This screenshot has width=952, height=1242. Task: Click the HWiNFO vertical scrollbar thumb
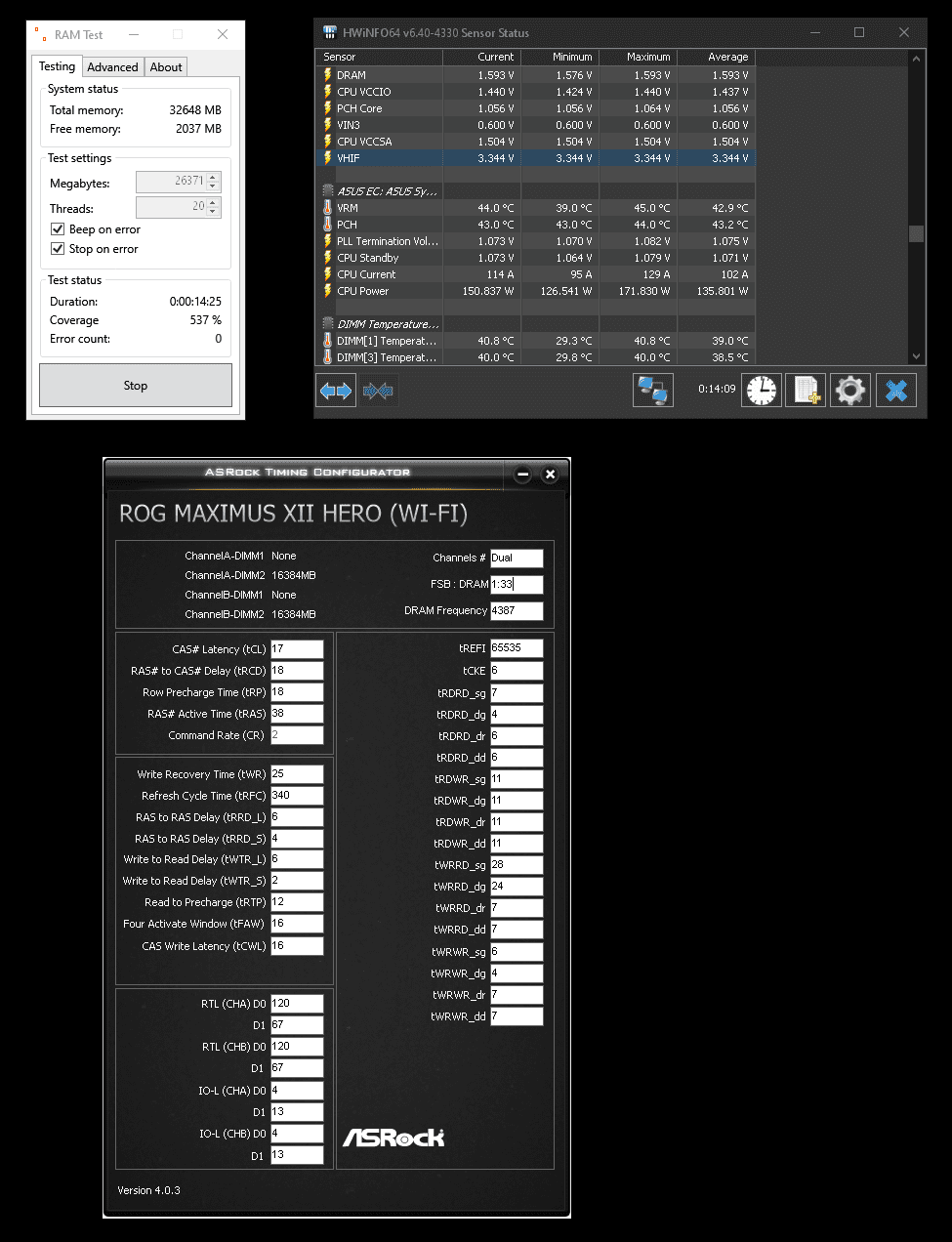click(916, 233)
